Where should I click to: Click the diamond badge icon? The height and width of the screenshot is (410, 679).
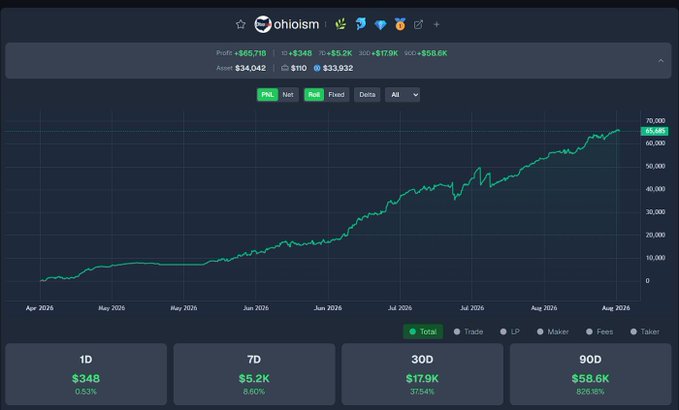[x=380, y=25]
